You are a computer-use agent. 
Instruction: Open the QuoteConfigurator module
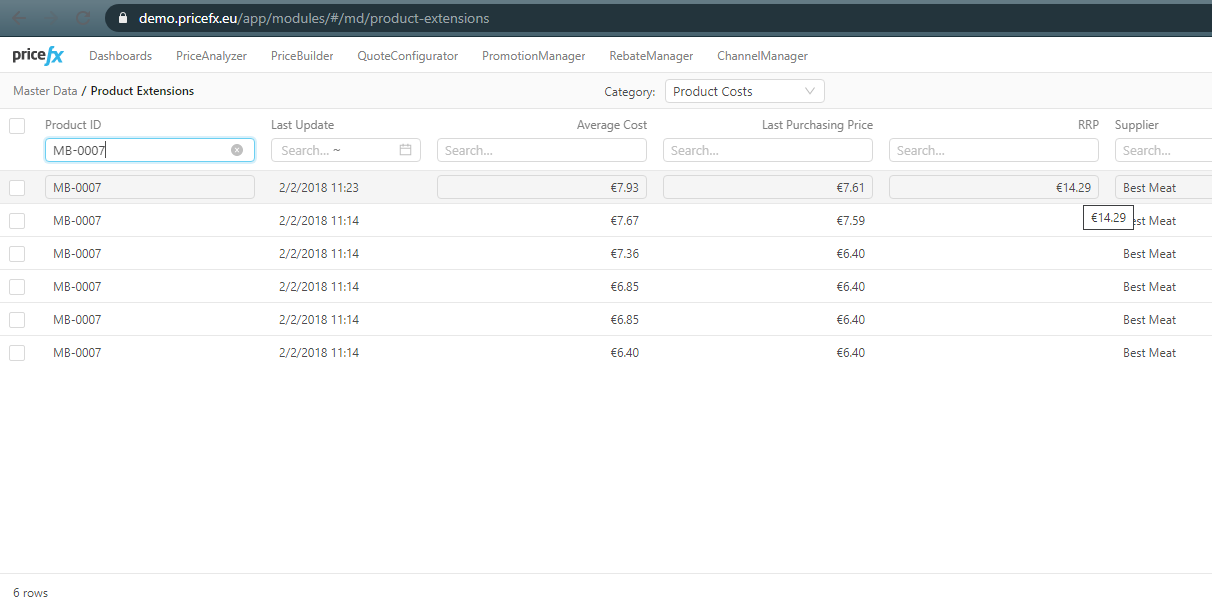tap(407, 56)
